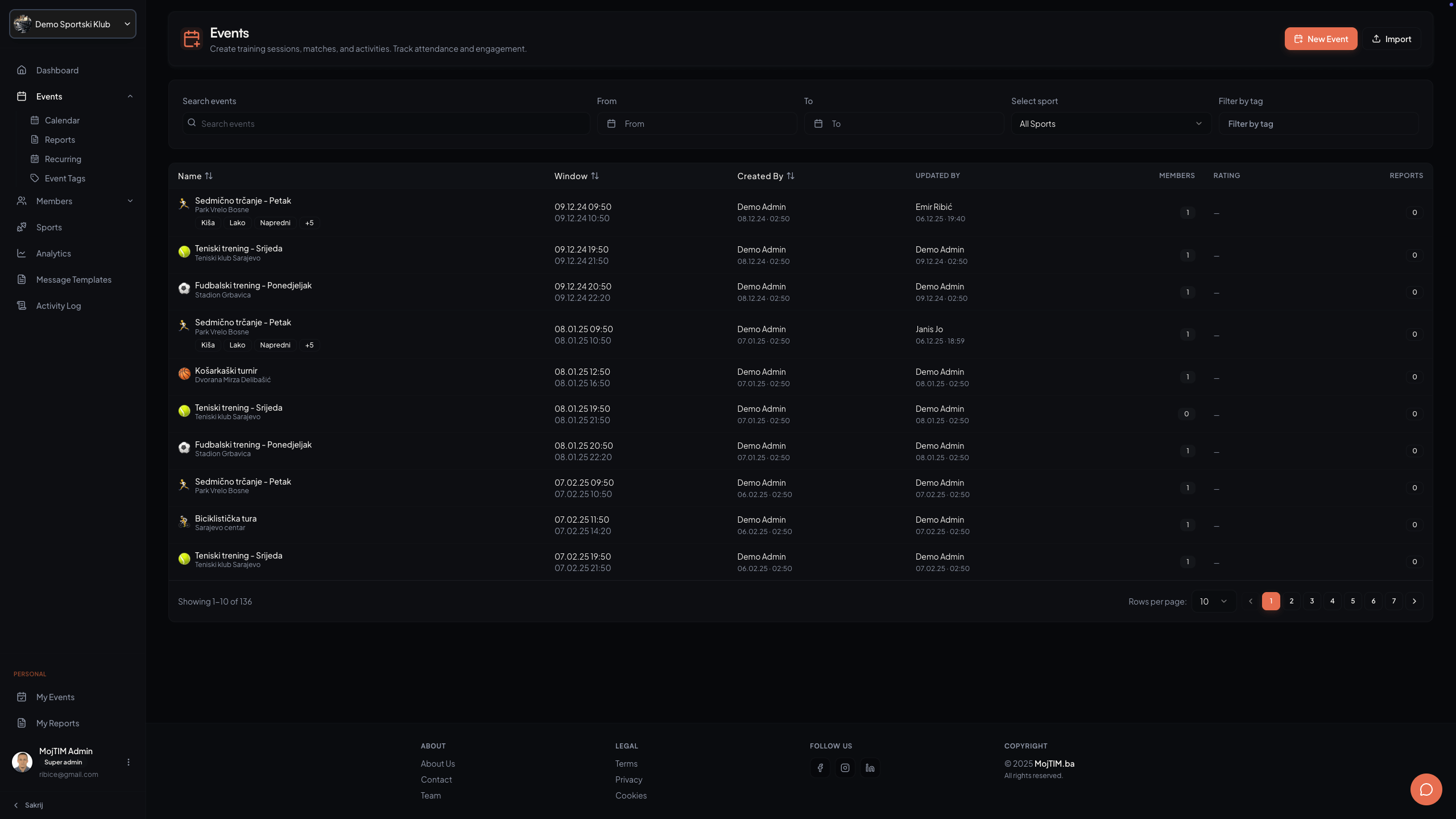Open the Recurring events submenu item

tap(63, 159)
